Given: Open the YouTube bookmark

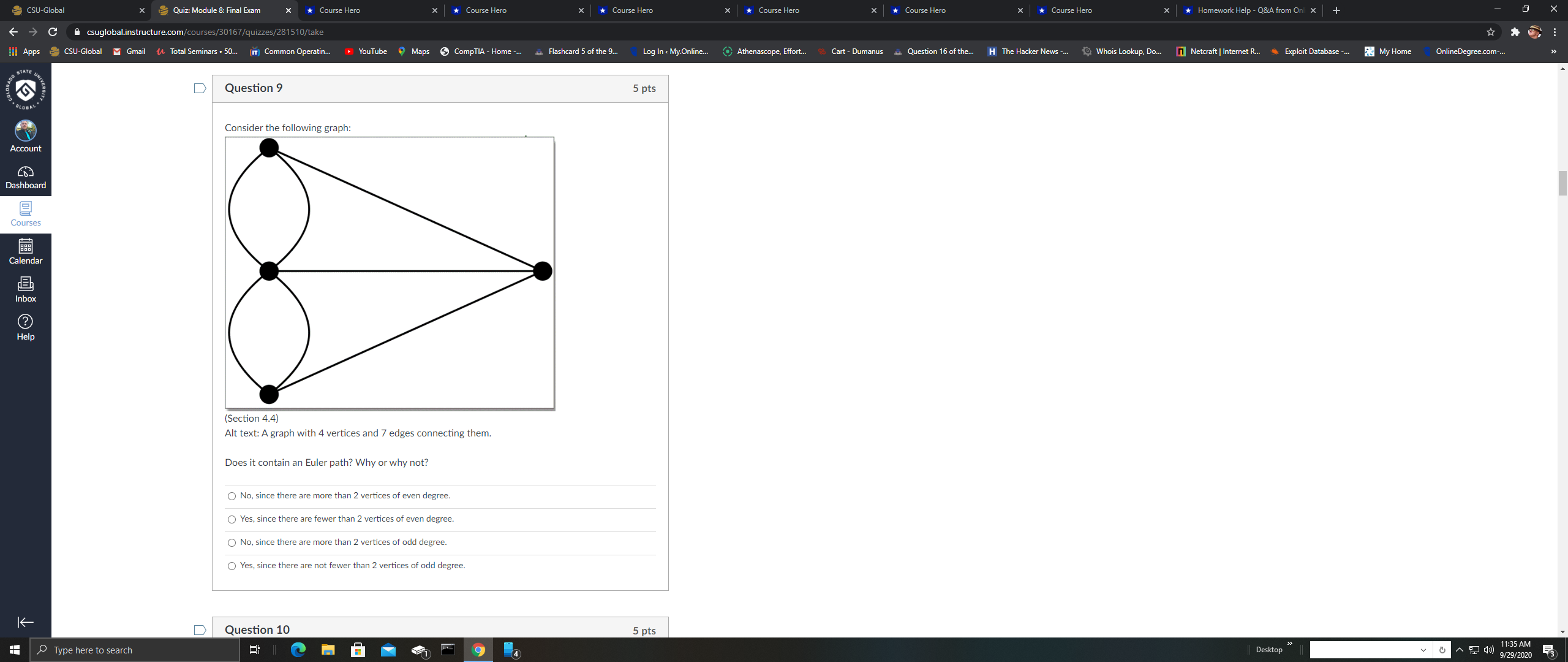Looking at the screenshot, I should coord(366,51).
